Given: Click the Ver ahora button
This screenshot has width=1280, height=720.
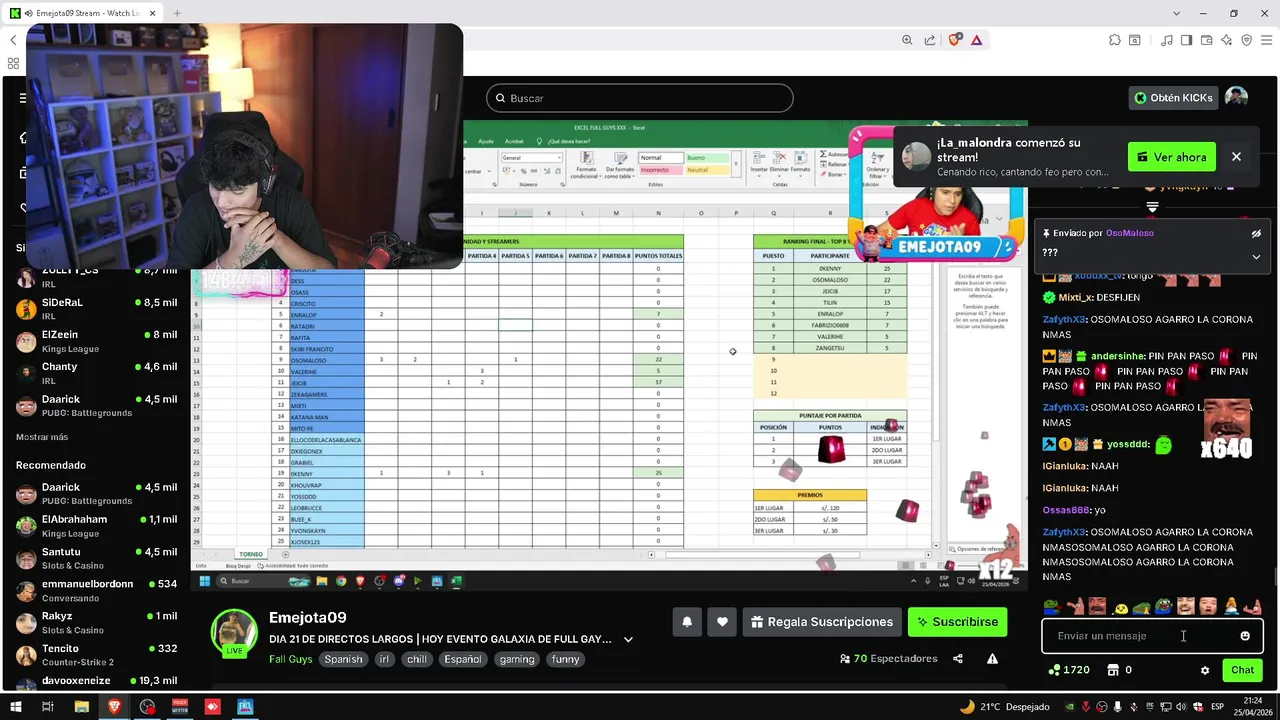Looking at the screenshot, I should point(1172,157).
